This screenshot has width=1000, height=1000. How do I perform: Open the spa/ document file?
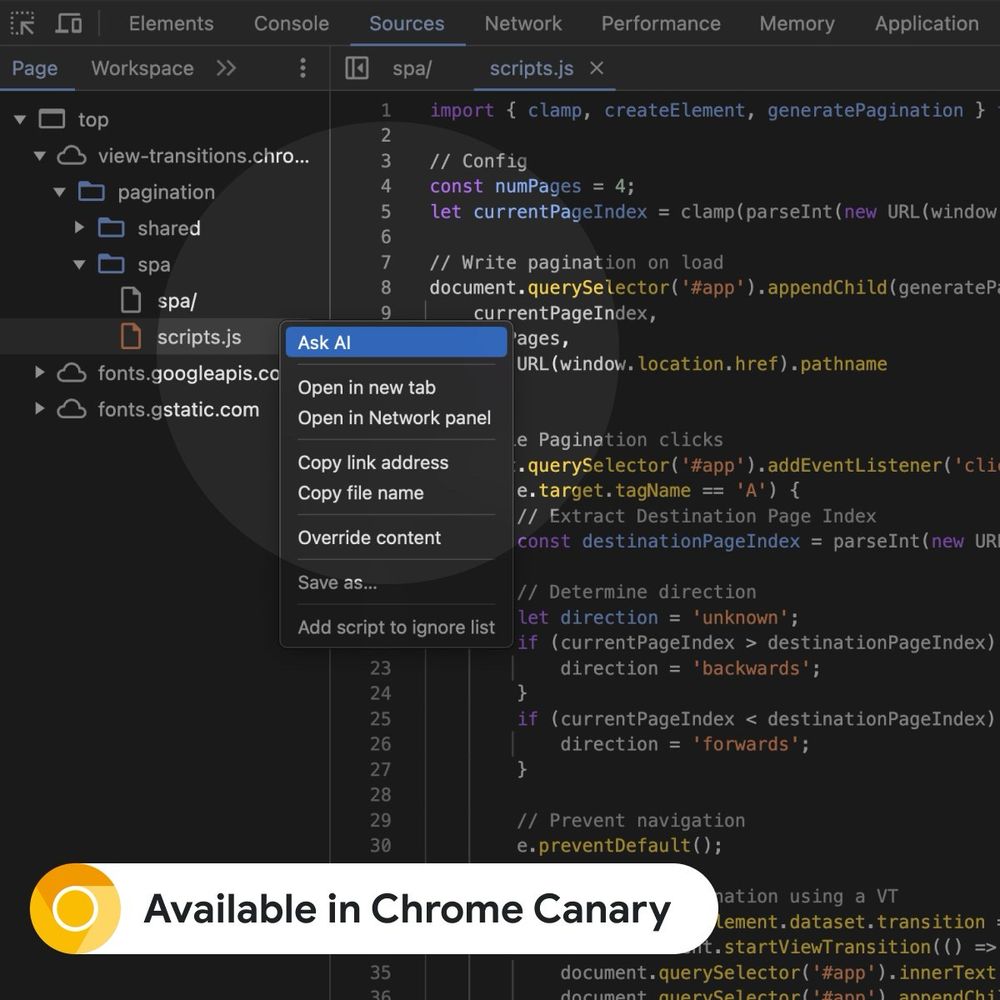[177, 301]
